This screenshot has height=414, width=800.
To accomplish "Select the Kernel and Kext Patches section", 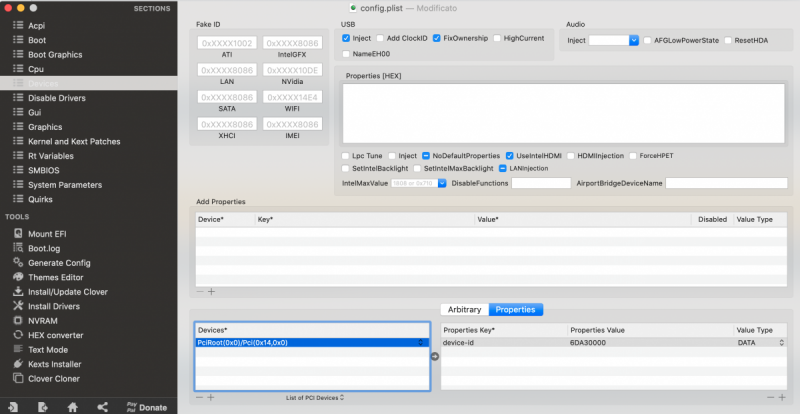I will point(74,142).
